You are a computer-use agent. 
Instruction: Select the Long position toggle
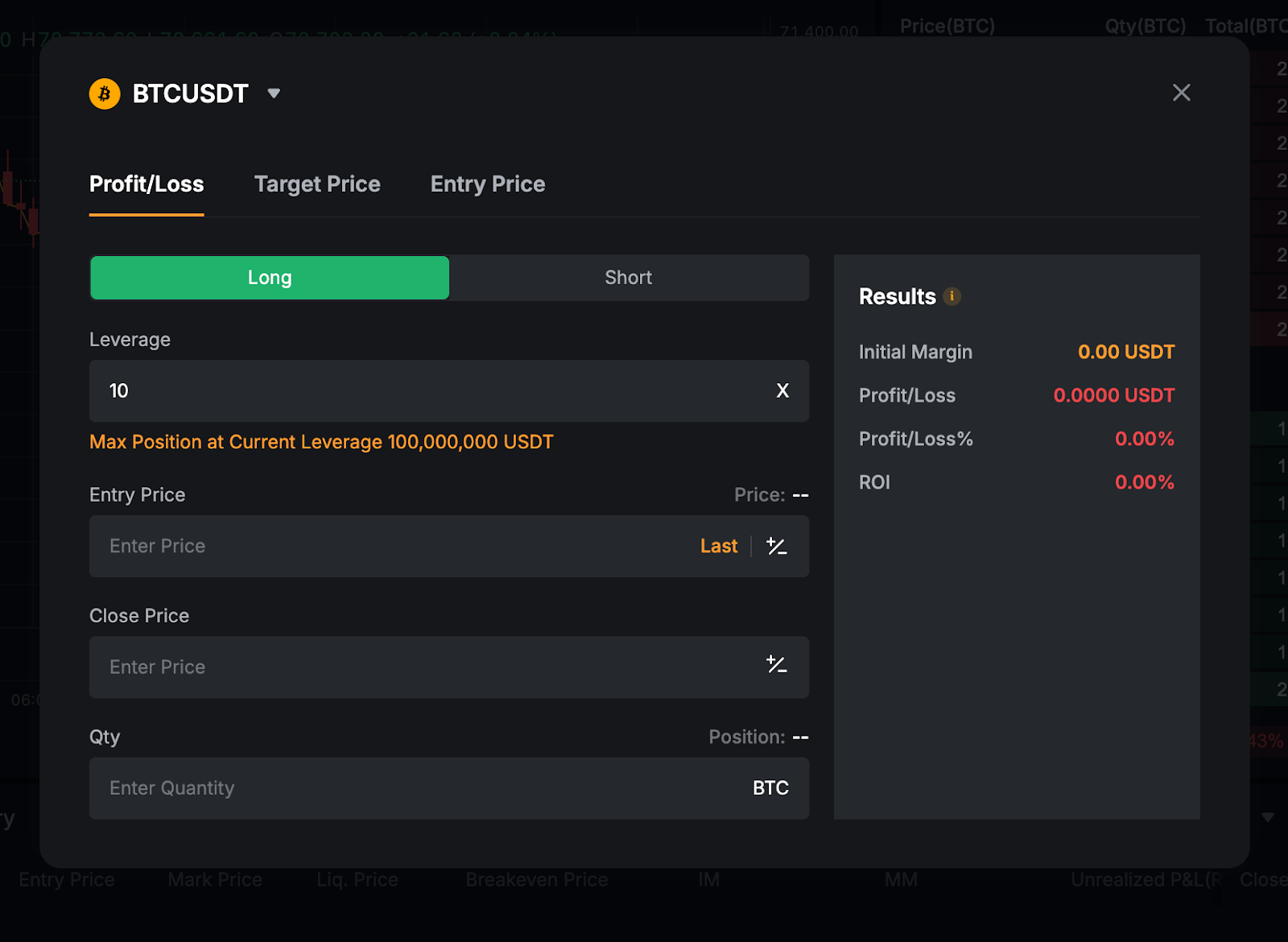tap(270, 278)
